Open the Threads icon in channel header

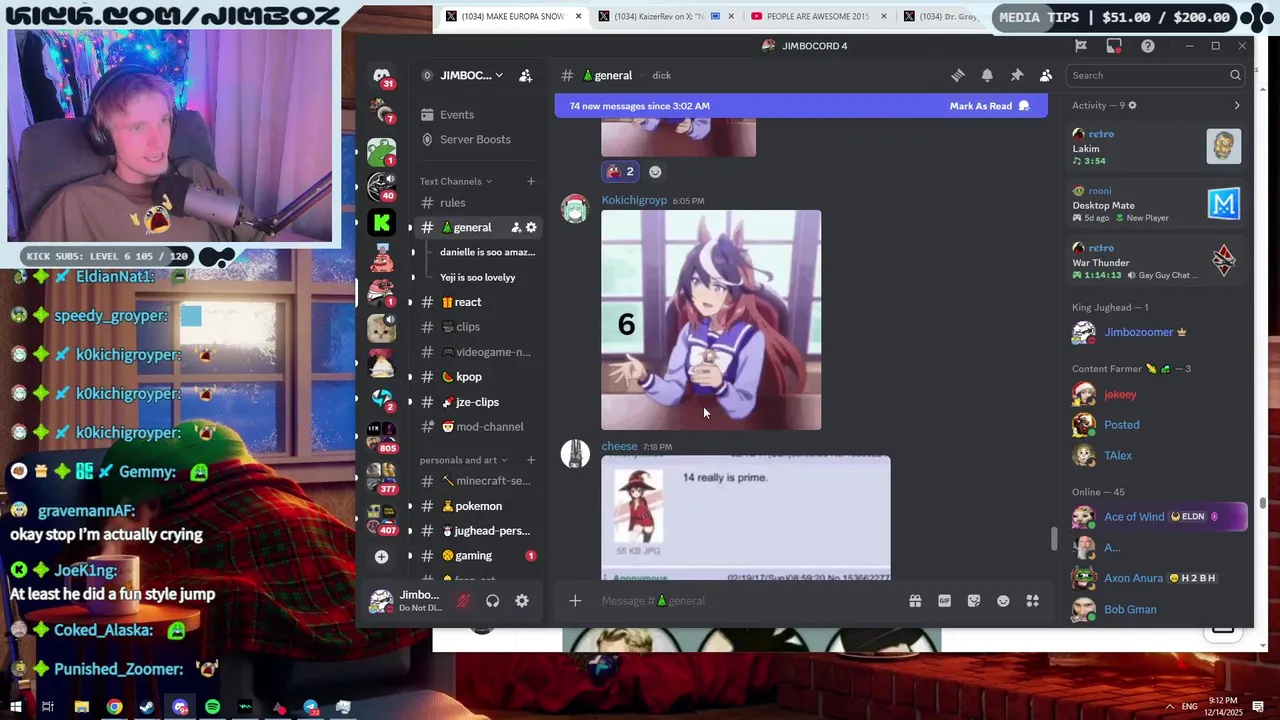pyautogui.click(x=958, y=76)
